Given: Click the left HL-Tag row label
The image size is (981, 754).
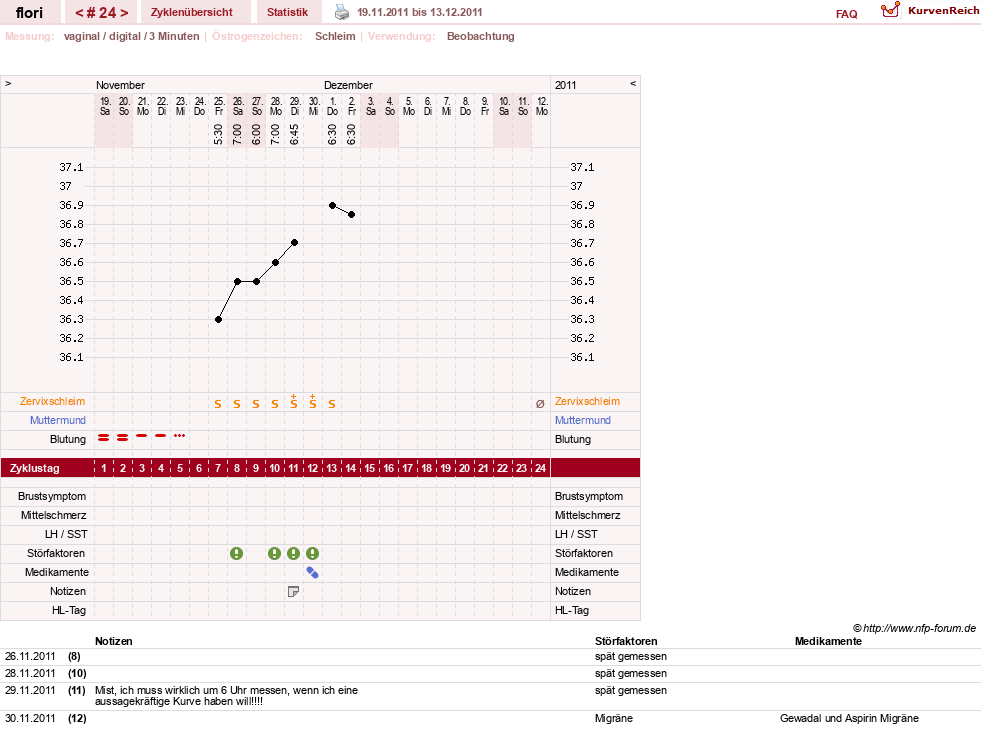Looking at the screenshot, I should click(x=69, y=610).
